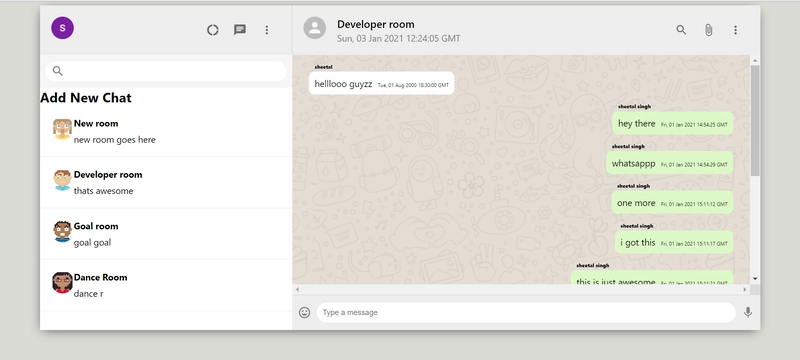Search within the Developer room conversation
This screenshot has height=360, width=800.
681,30
